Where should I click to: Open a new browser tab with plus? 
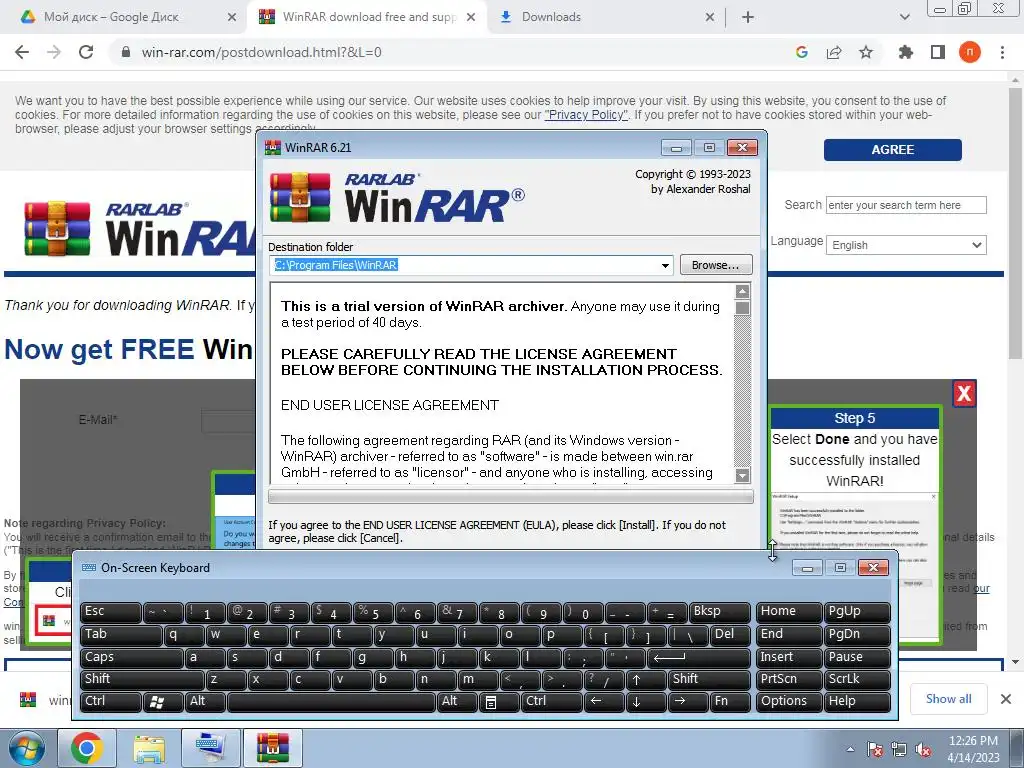pos(748,17)
